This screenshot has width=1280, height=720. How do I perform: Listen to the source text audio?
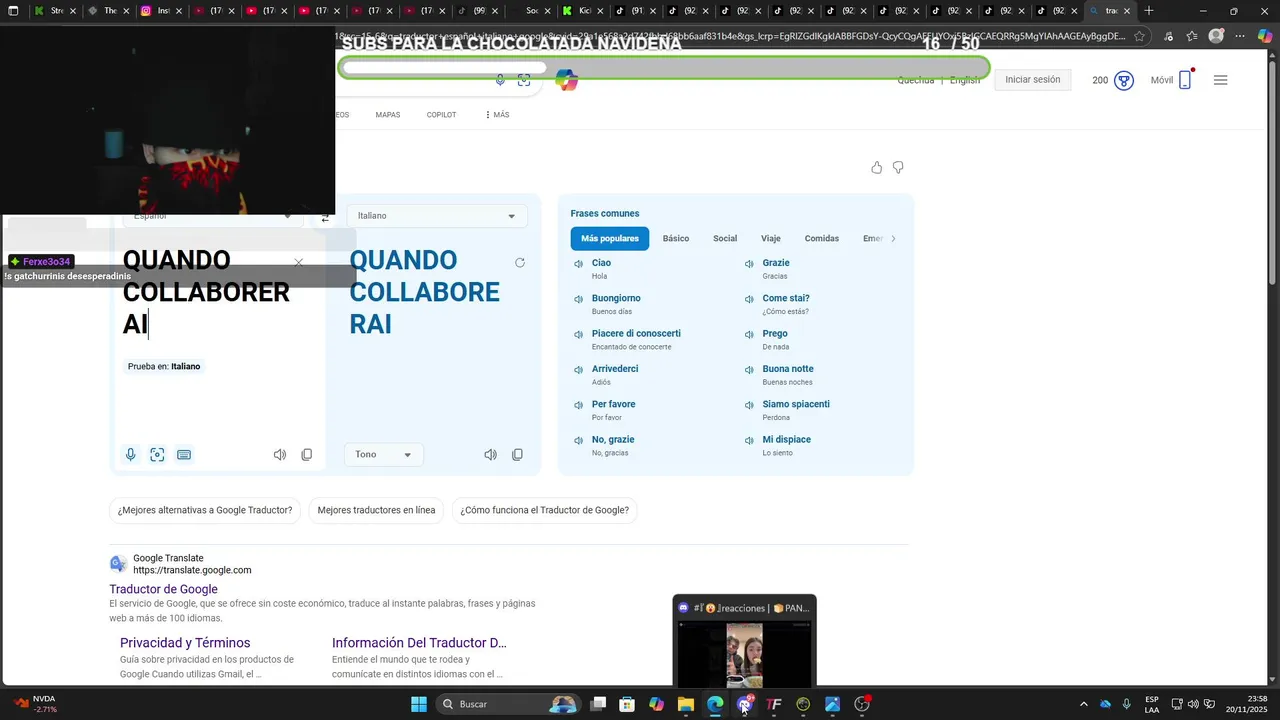pos(280,455)
